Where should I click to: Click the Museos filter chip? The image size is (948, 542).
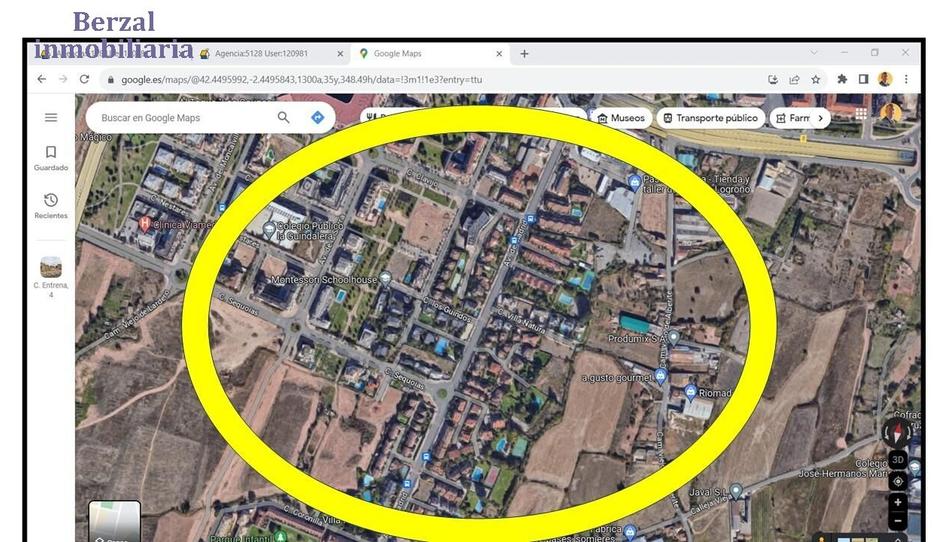(620, 118)
